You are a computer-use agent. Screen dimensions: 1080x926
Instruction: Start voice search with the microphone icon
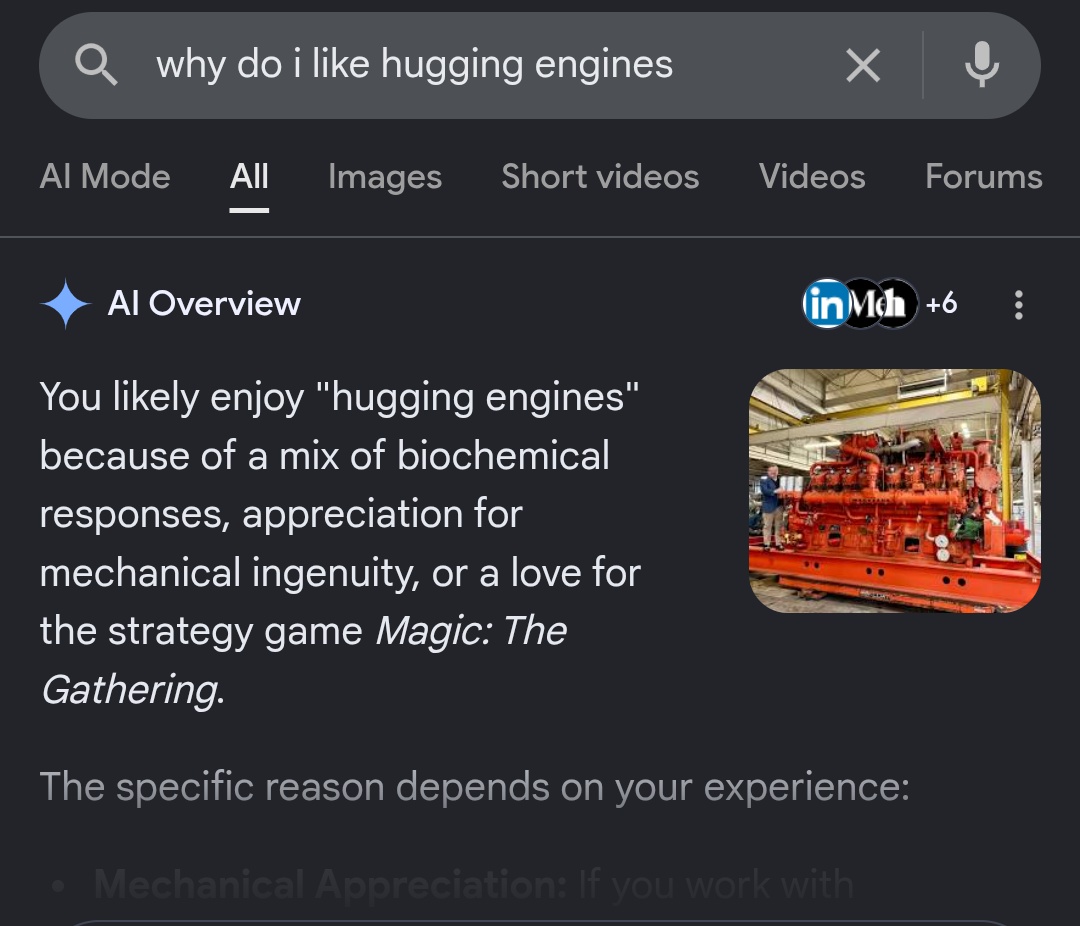pyautogui.click(x=982, y=65)
